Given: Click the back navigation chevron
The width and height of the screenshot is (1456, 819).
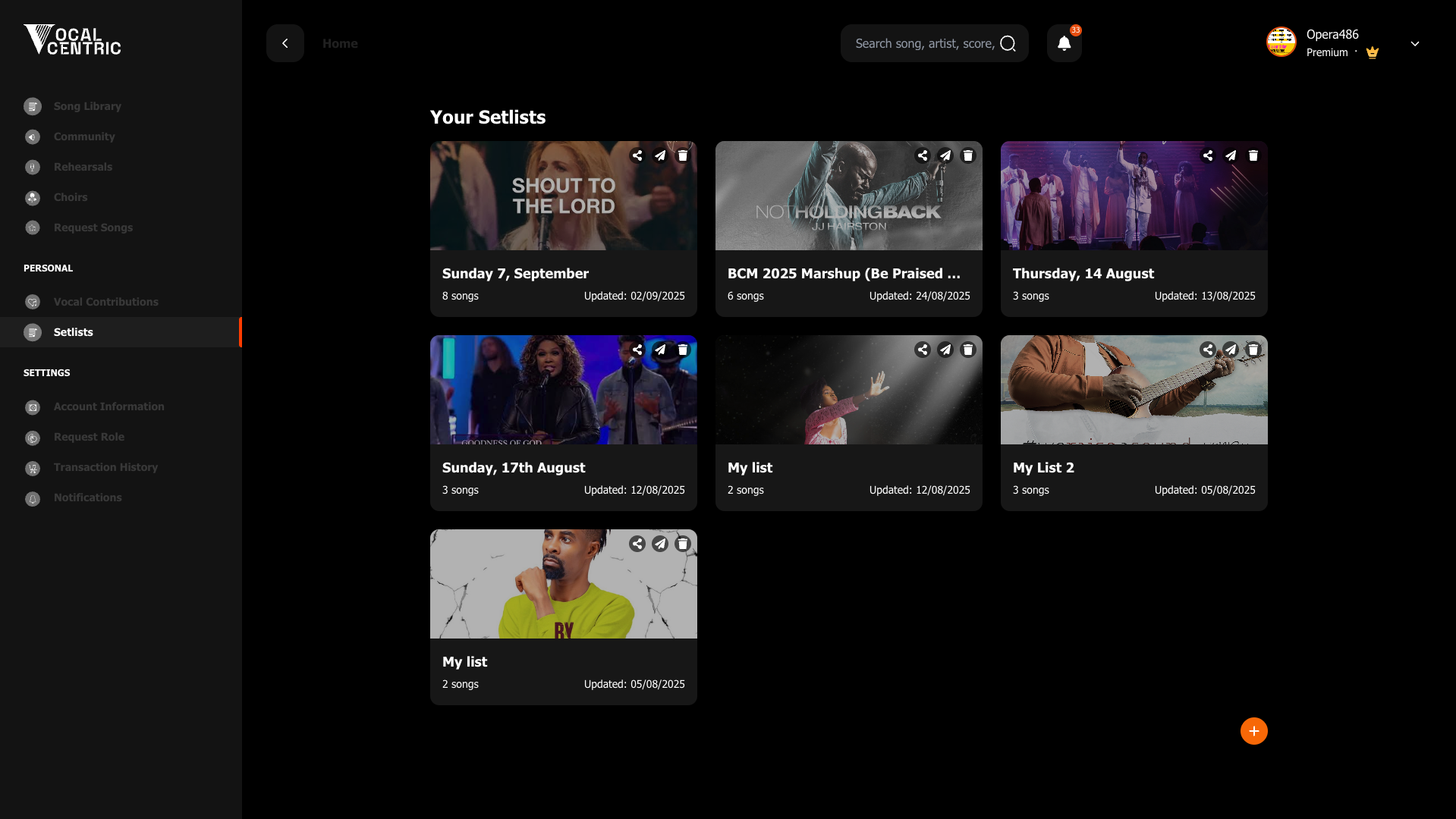Looking at the screenshot, I should click(x=285, y=43).
